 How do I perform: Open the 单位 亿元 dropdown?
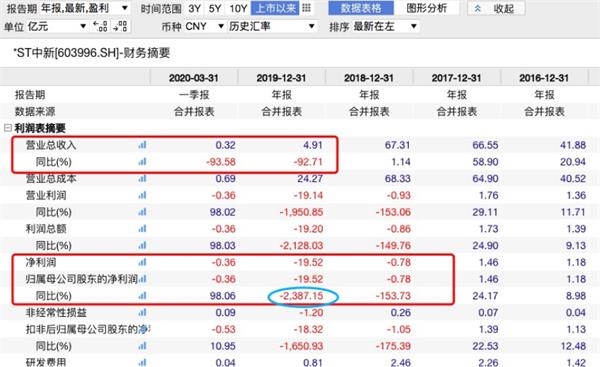click(x=57, y=26)
